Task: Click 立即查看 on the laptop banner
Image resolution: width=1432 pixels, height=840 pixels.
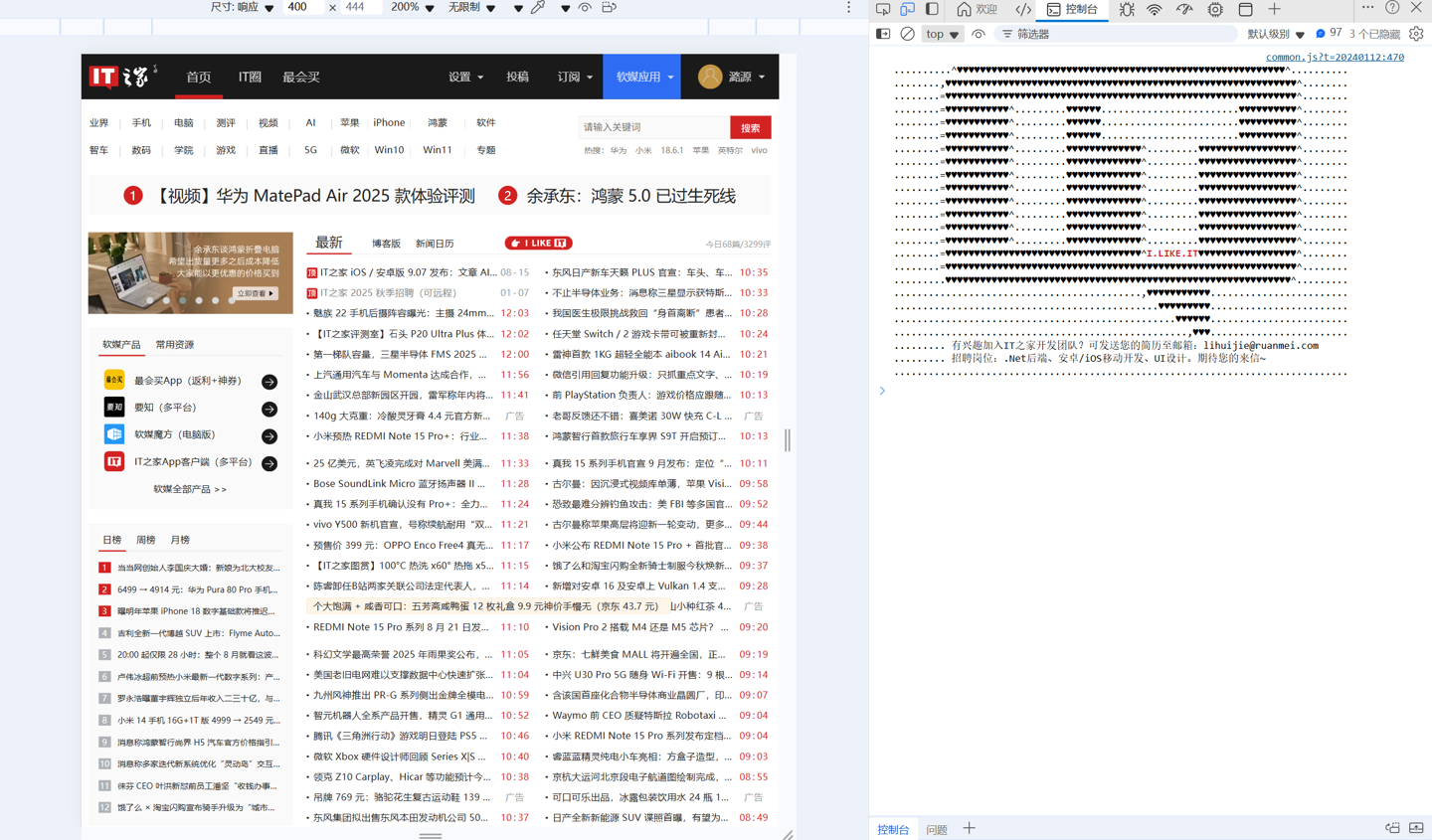Action: [257, 294]
